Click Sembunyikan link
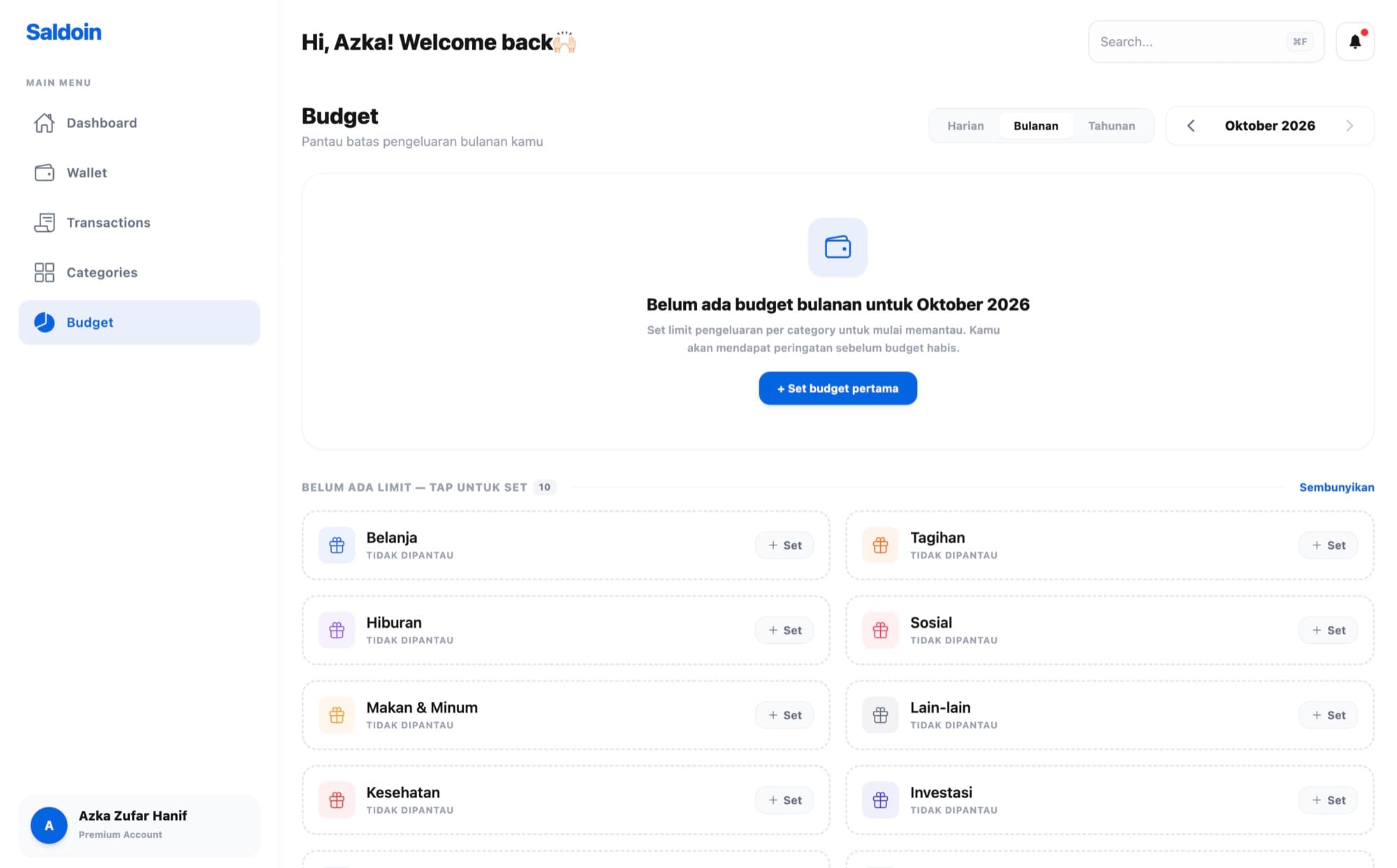The image size is (1397, 868). (x=1336, y=487)
